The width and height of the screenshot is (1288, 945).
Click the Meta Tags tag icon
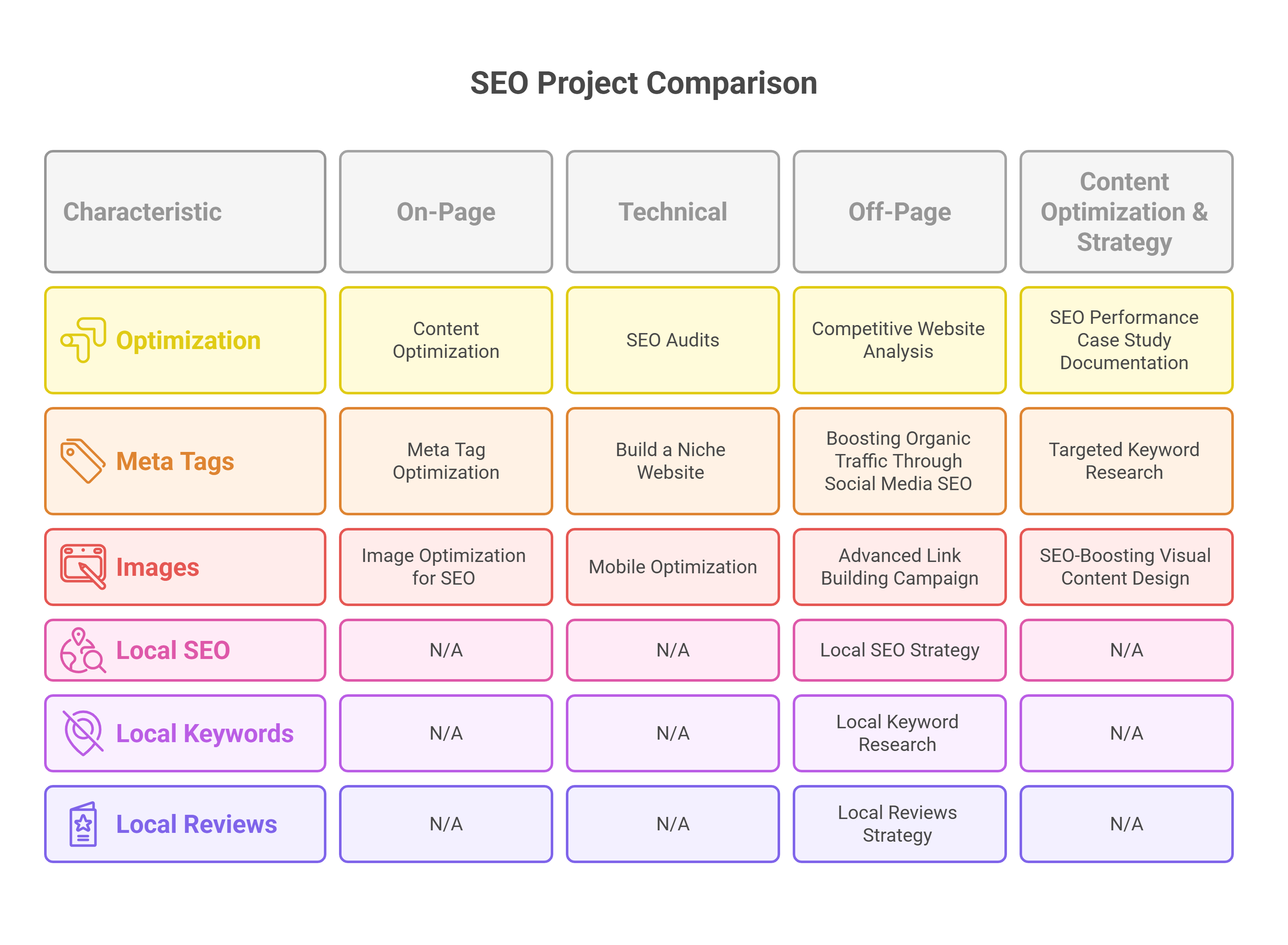coord(83,460)
